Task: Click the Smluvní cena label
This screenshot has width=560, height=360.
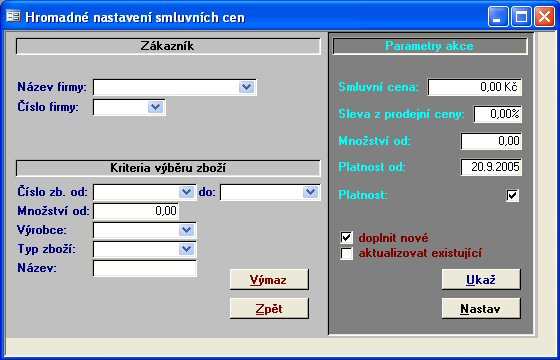Action: pos(378,87)
